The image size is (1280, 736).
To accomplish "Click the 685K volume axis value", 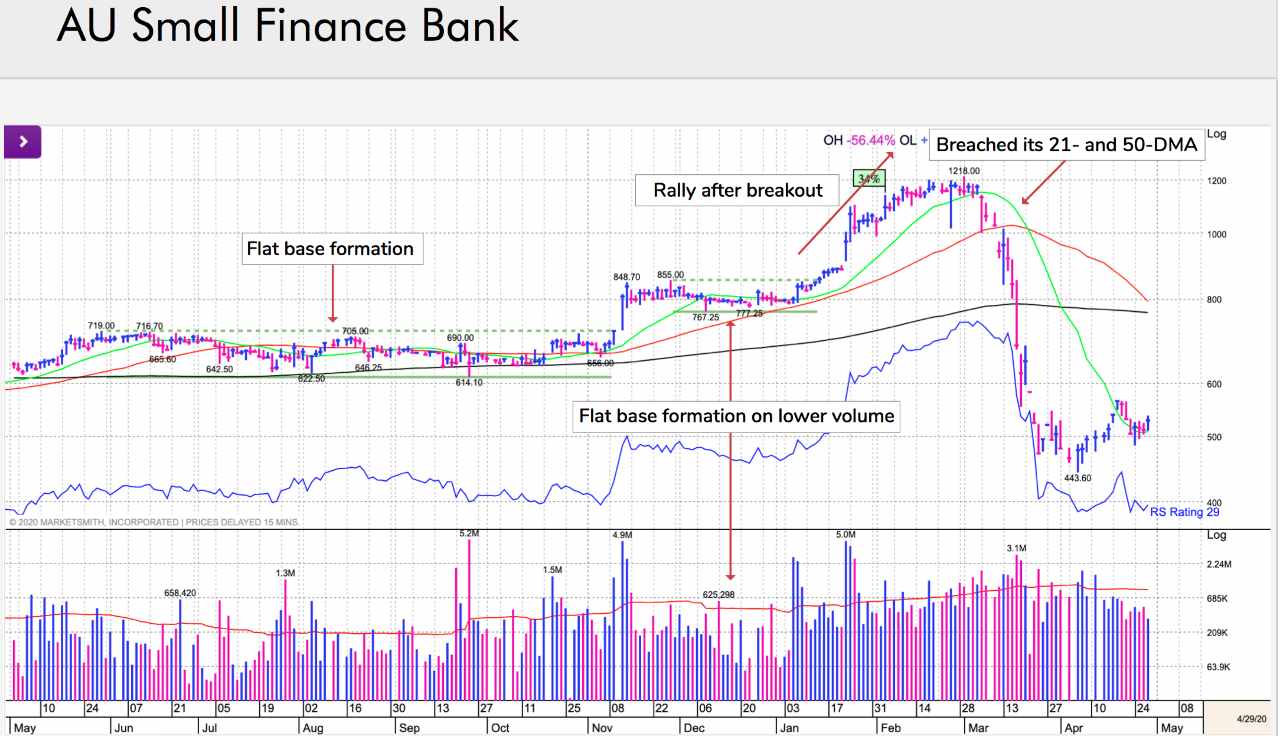I will tap(1219, 599).
